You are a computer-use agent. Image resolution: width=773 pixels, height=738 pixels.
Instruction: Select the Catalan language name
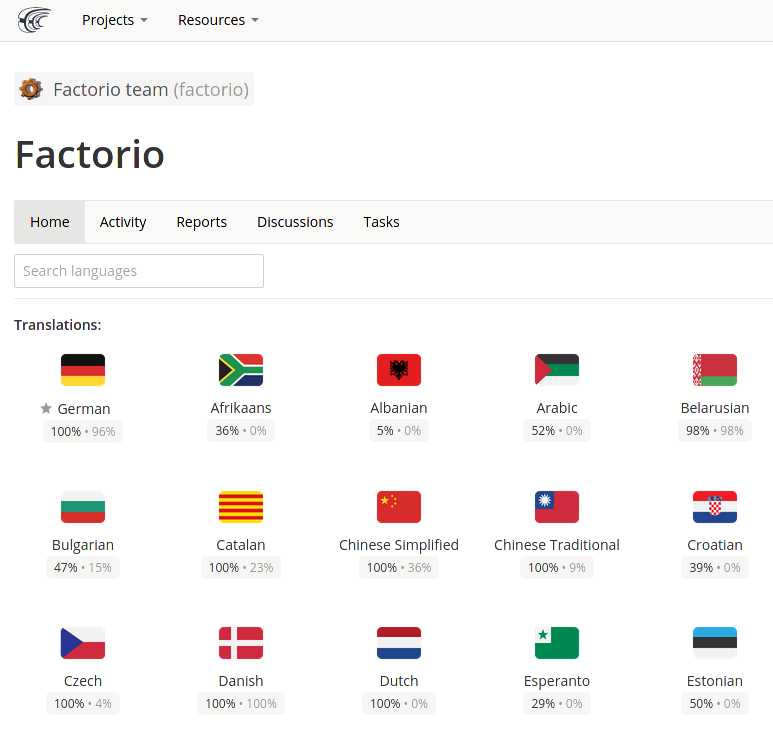coord(241,545)
